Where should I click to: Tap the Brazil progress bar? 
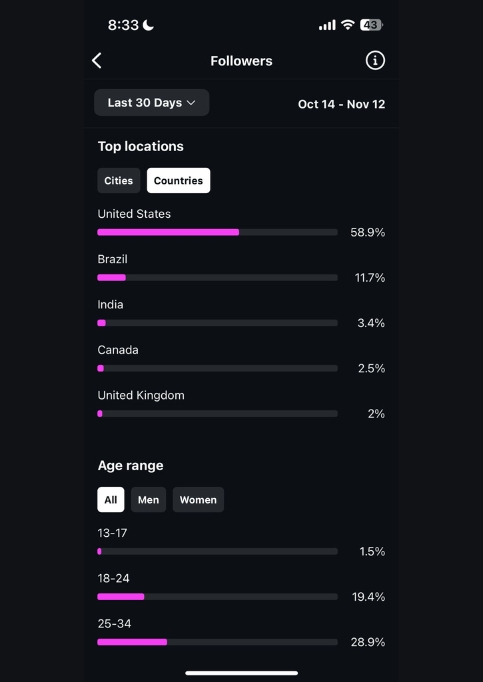click(218, 277)
